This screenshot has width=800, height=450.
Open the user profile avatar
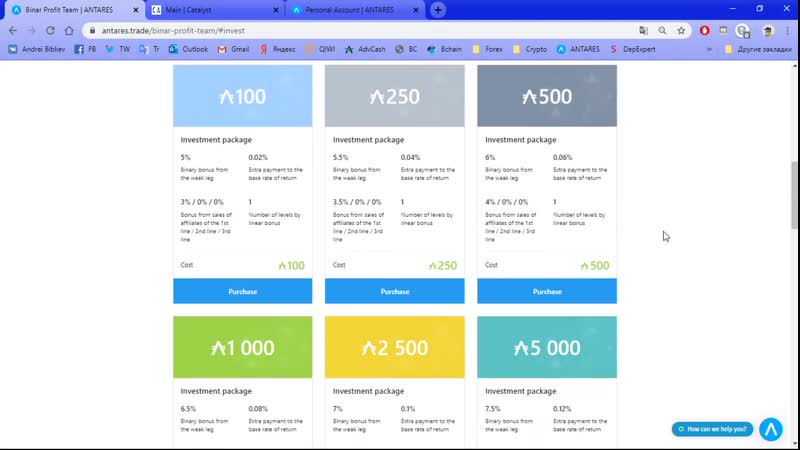(x=768, y=31)
